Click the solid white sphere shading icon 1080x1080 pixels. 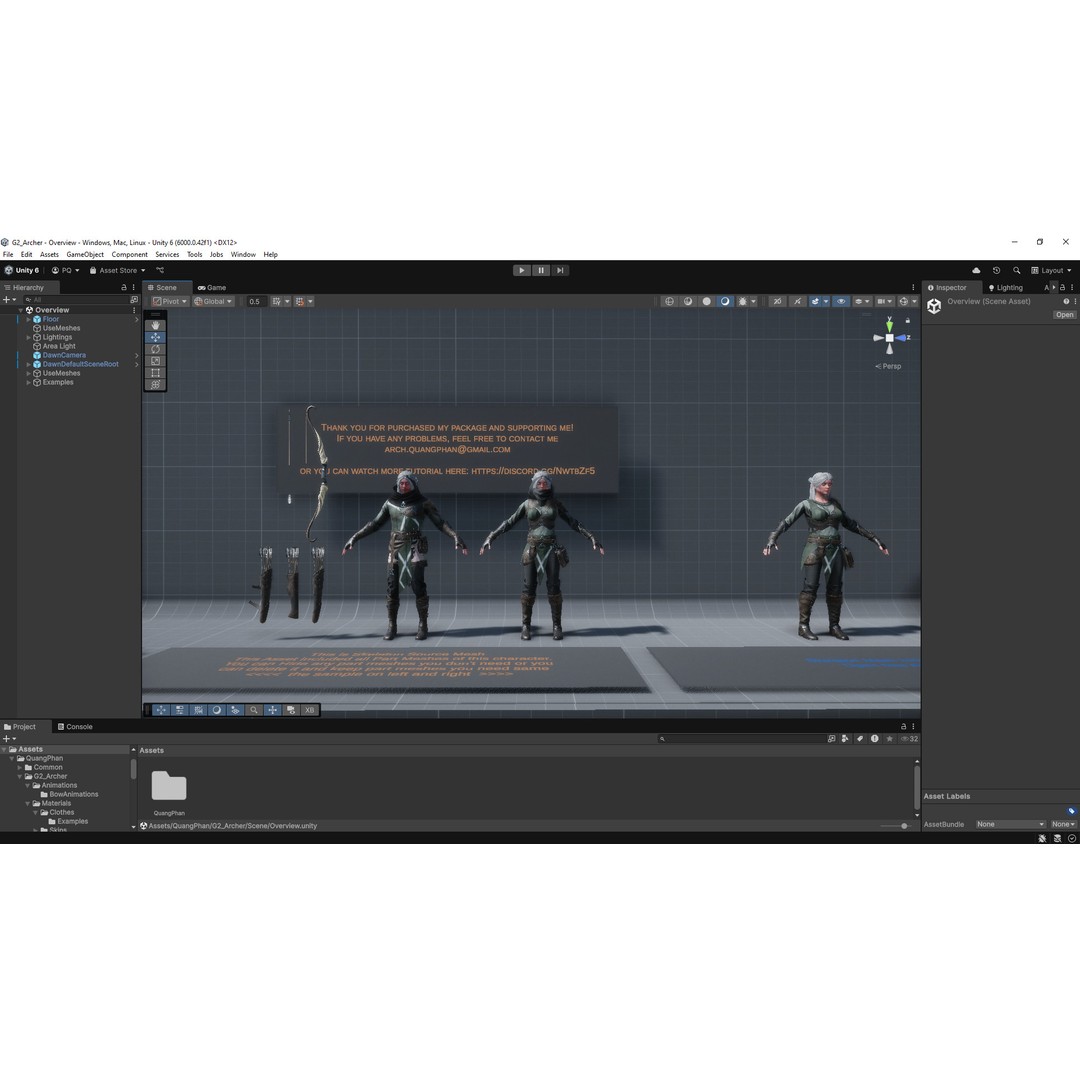coord(706,302)
